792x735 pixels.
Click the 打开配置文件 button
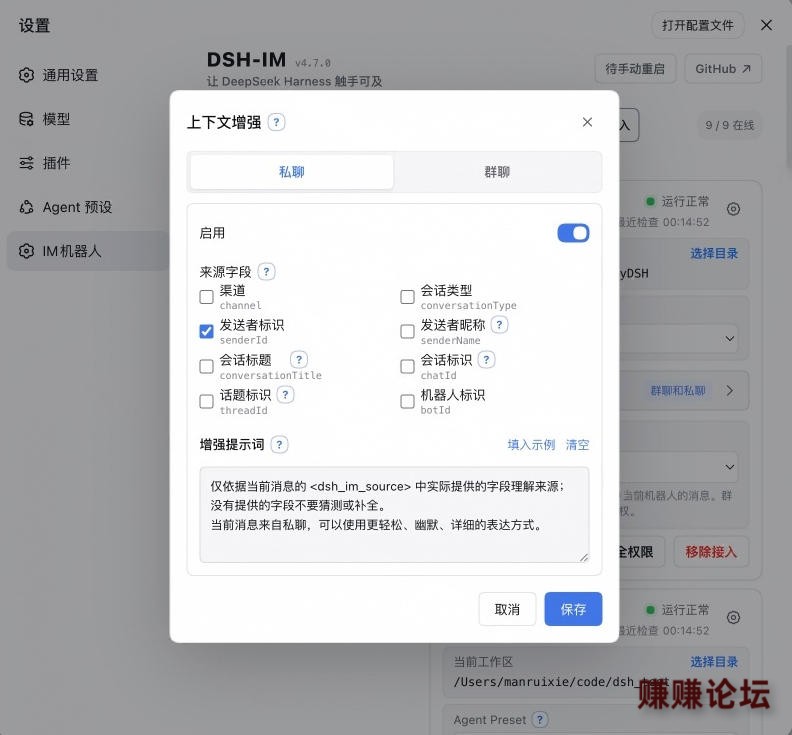point(697,25)
